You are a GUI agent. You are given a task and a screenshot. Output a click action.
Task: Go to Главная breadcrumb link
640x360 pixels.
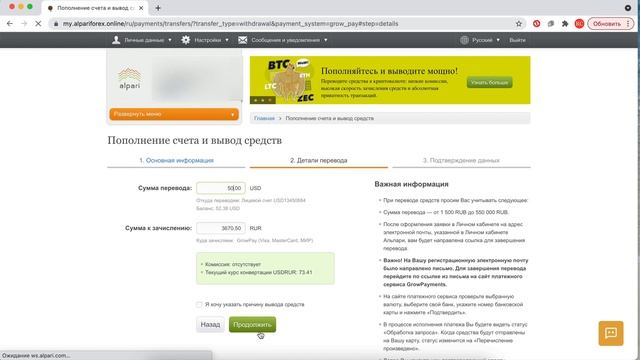click(x=264, y=118)
